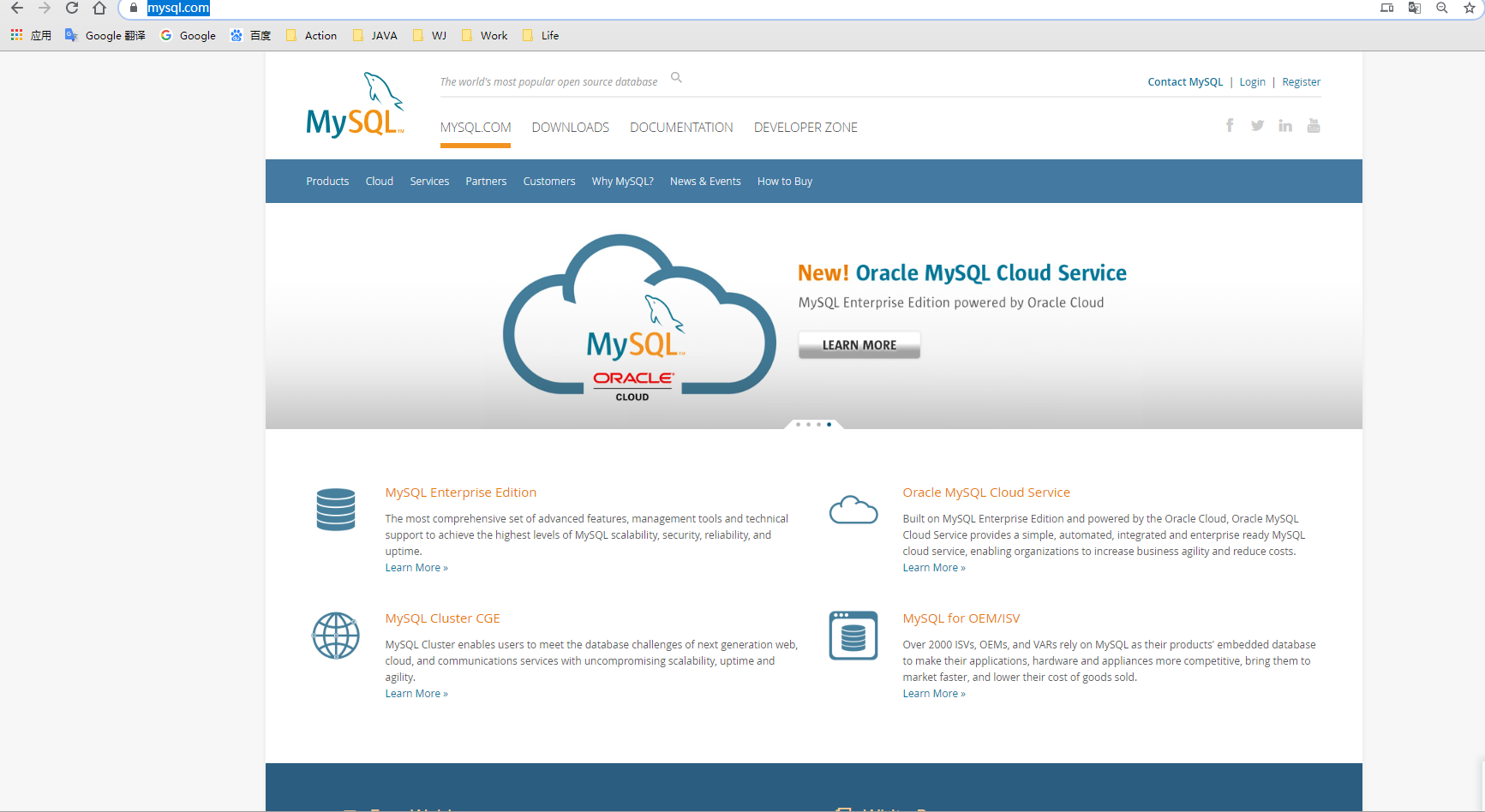
Task: Select the first carousel slide dot
Action: coord(798,424)
